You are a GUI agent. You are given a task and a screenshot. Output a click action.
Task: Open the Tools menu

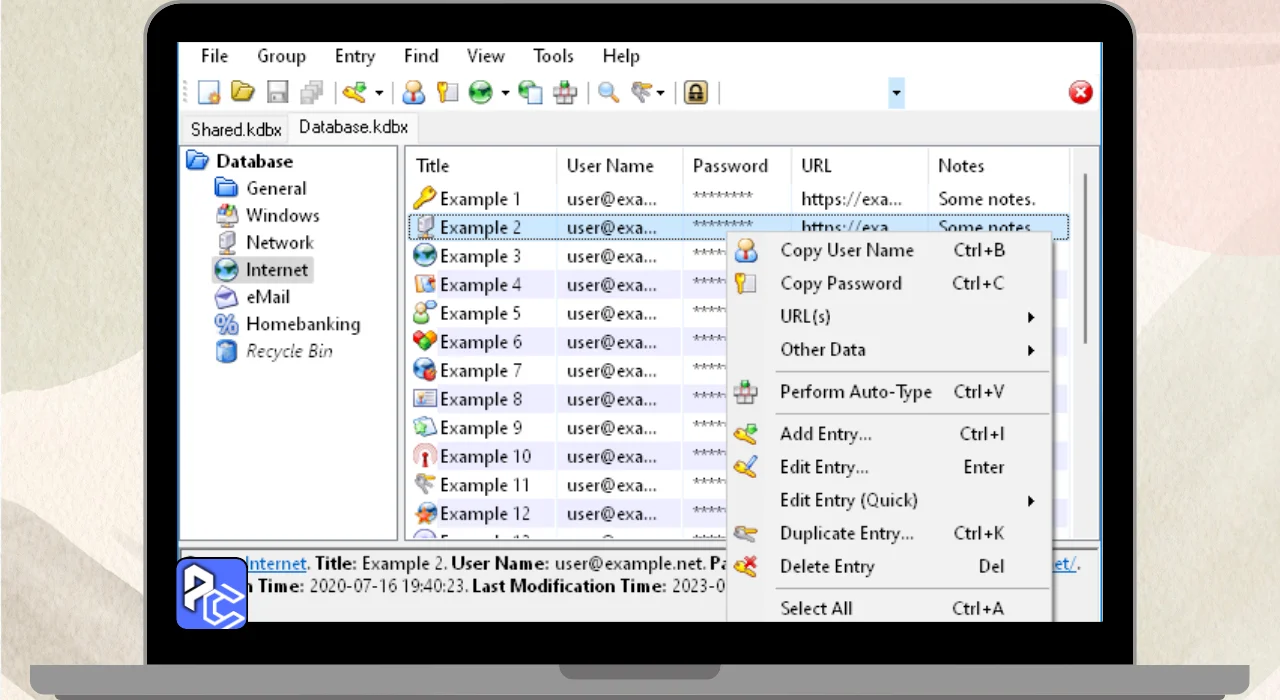tap(553, 56)
